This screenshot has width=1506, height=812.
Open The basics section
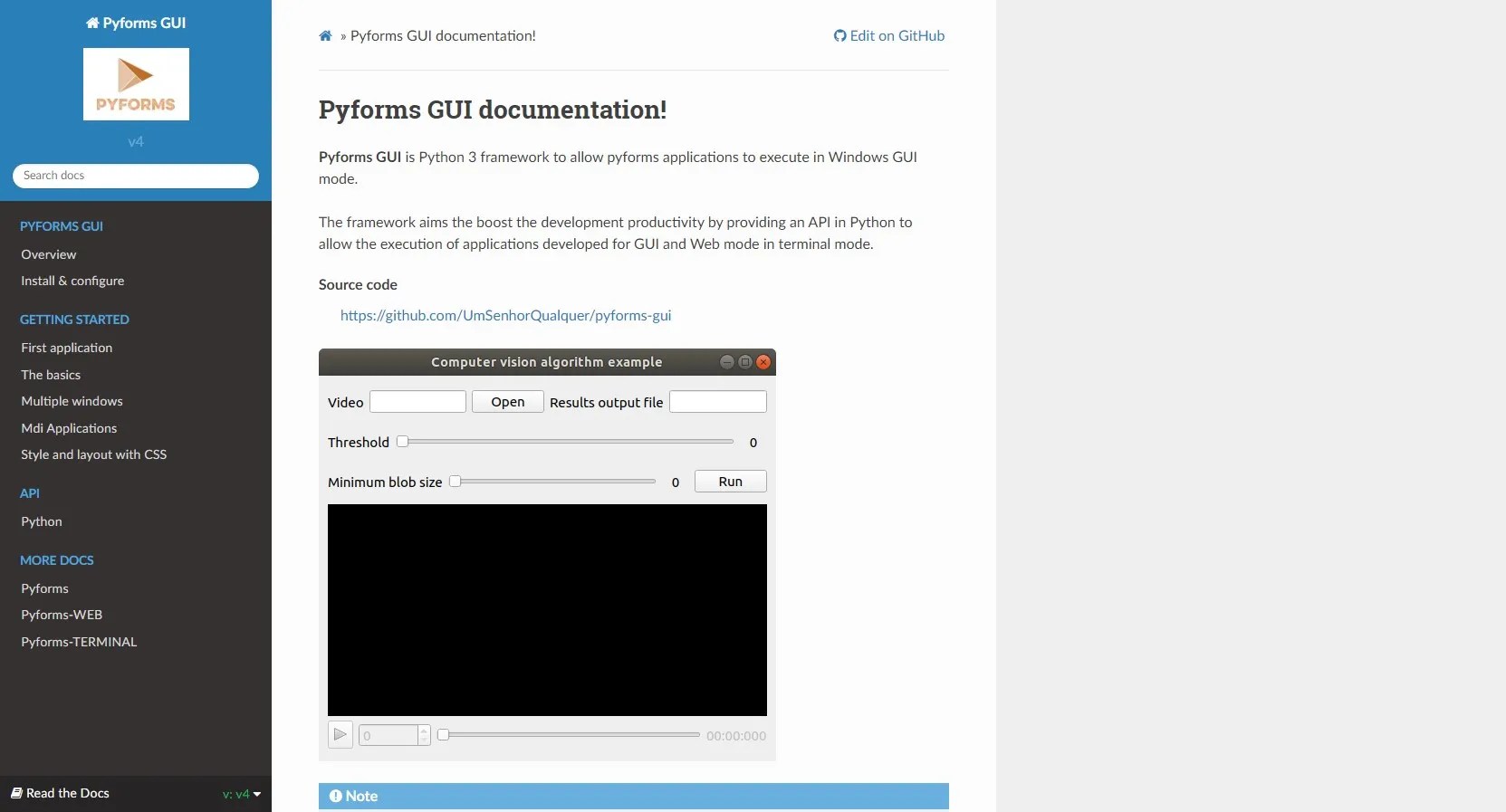point(51,375)
